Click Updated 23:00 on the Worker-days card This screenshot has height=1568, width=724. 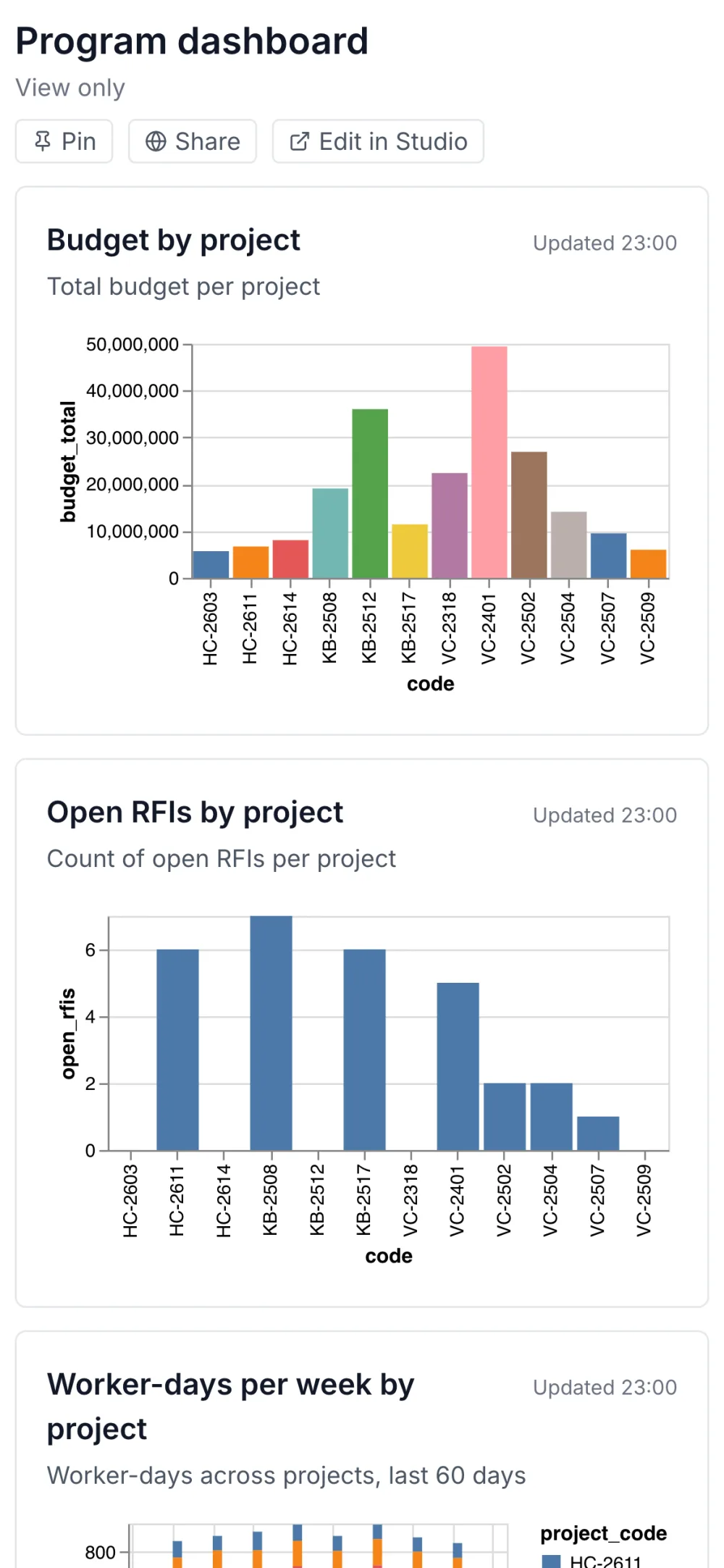point(605,1388)
